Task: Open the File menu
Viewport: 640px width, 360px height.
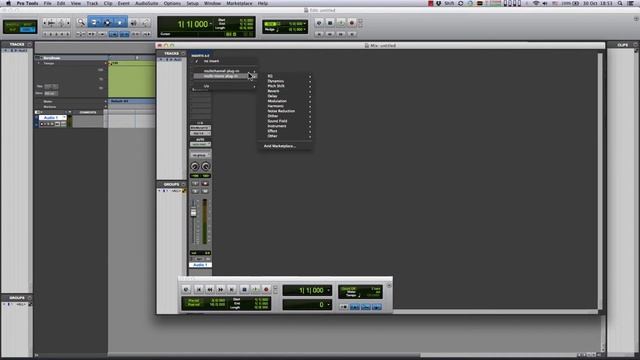Action: point(47,3)
